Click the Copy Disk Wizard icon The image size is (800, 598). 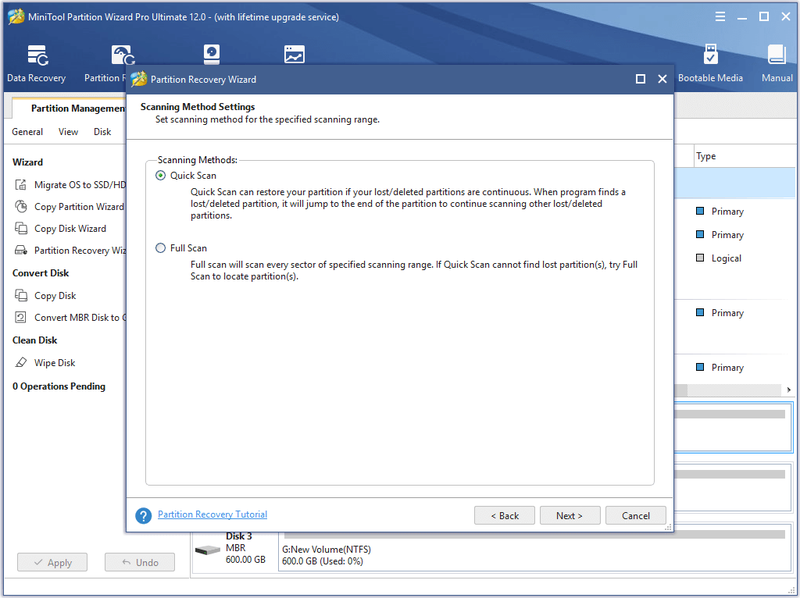[21, 228]
